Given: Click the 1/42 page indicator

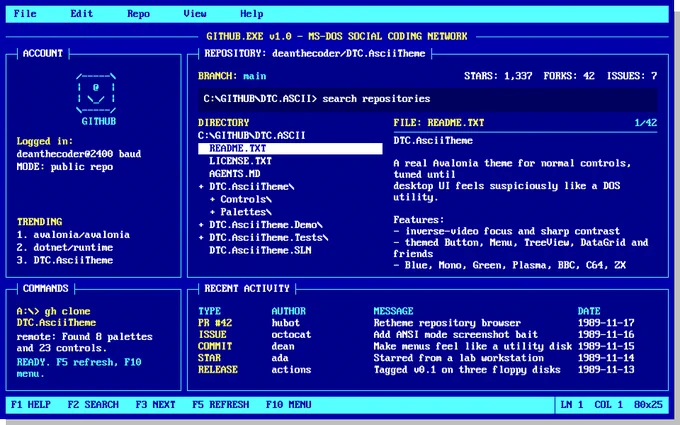Looking at the screenshot, I should (x=645, y=123).
